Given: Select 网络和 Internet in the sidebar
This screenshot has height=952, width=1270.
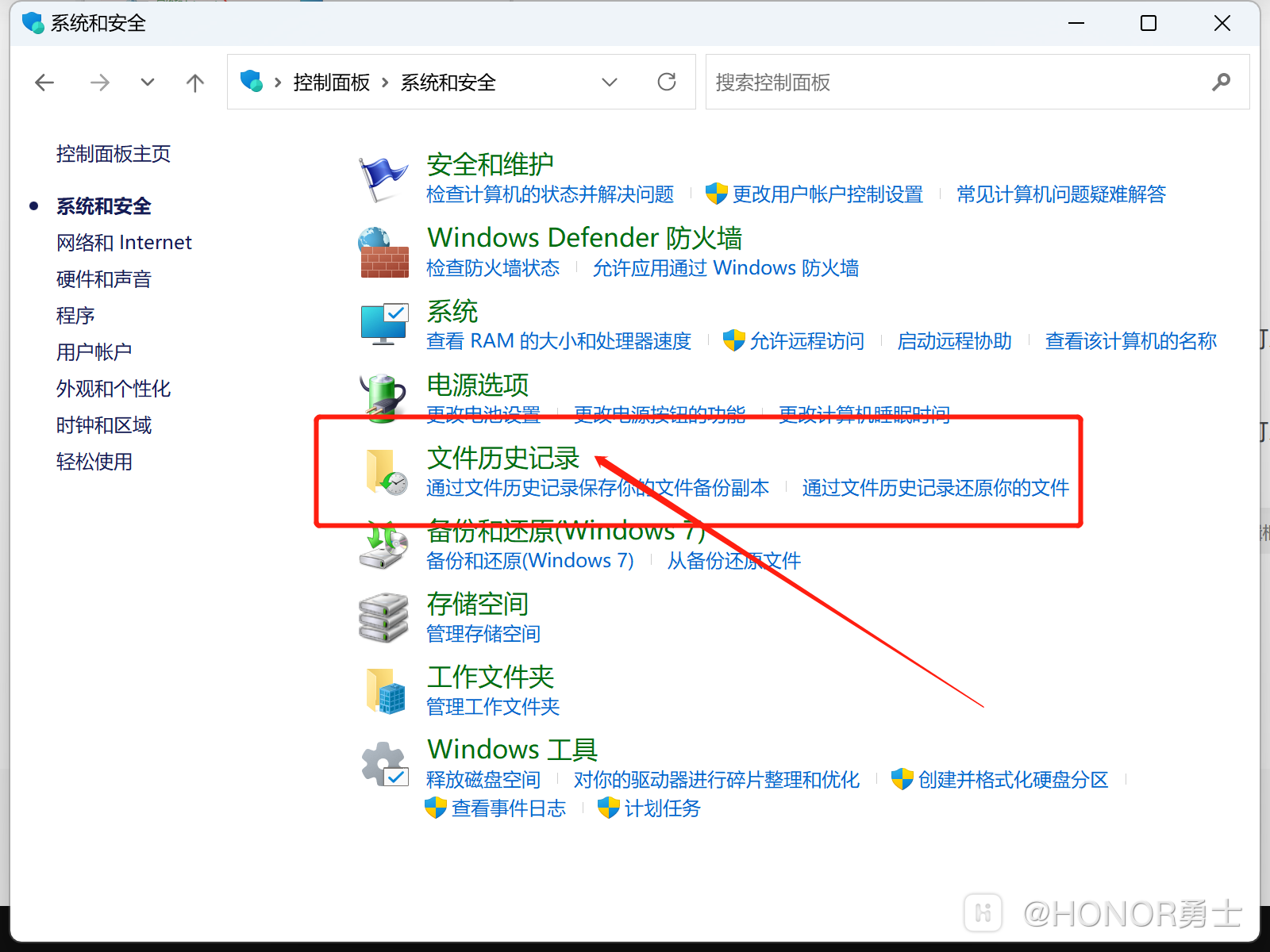Looking at the screenshot, I should (124, 242).
